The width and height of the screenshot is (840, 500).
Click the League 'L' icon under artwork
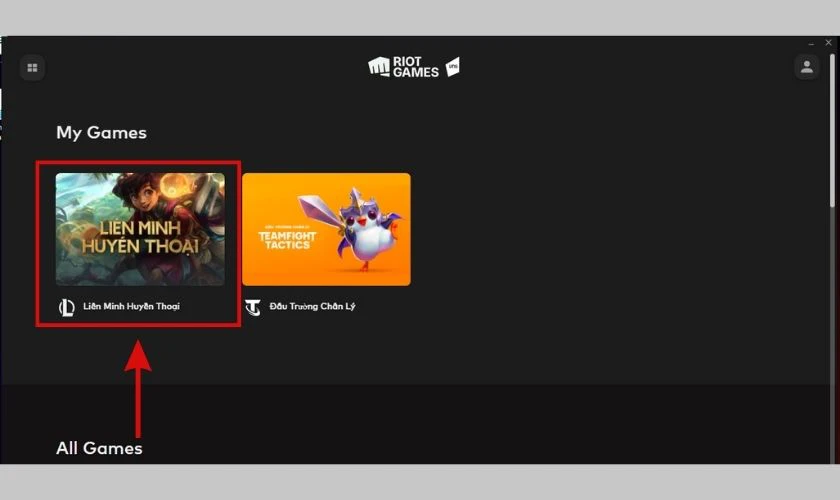[66, 306]
